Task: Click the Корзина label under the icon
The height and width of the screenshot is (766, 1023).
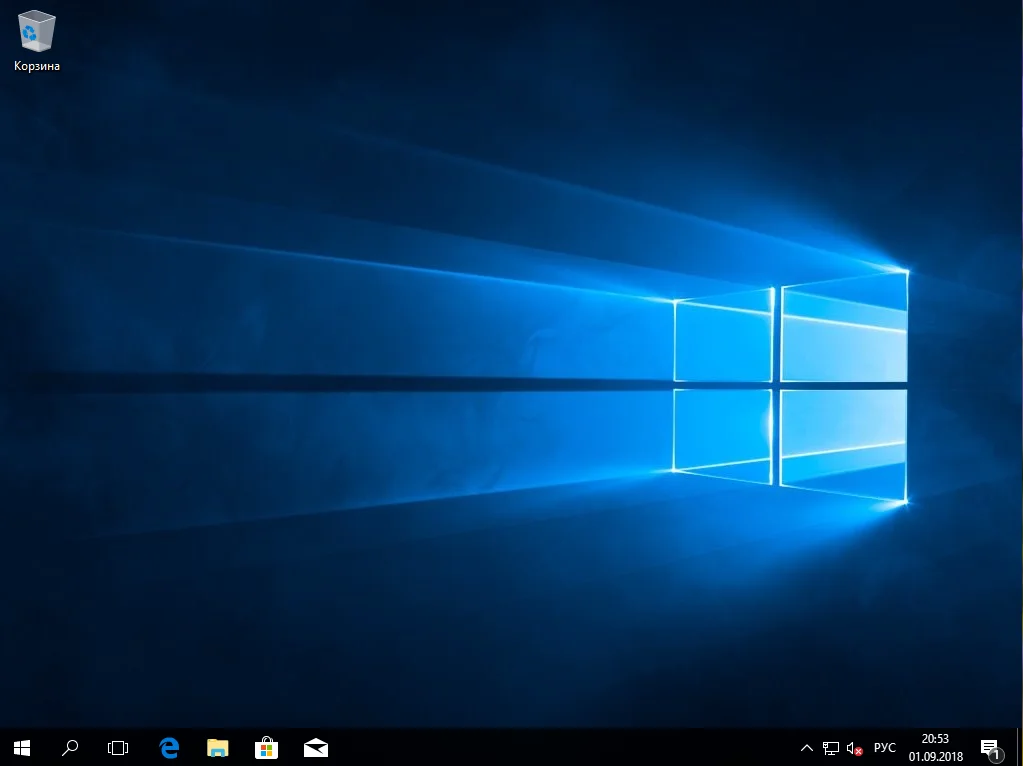Action: [37, 66]
